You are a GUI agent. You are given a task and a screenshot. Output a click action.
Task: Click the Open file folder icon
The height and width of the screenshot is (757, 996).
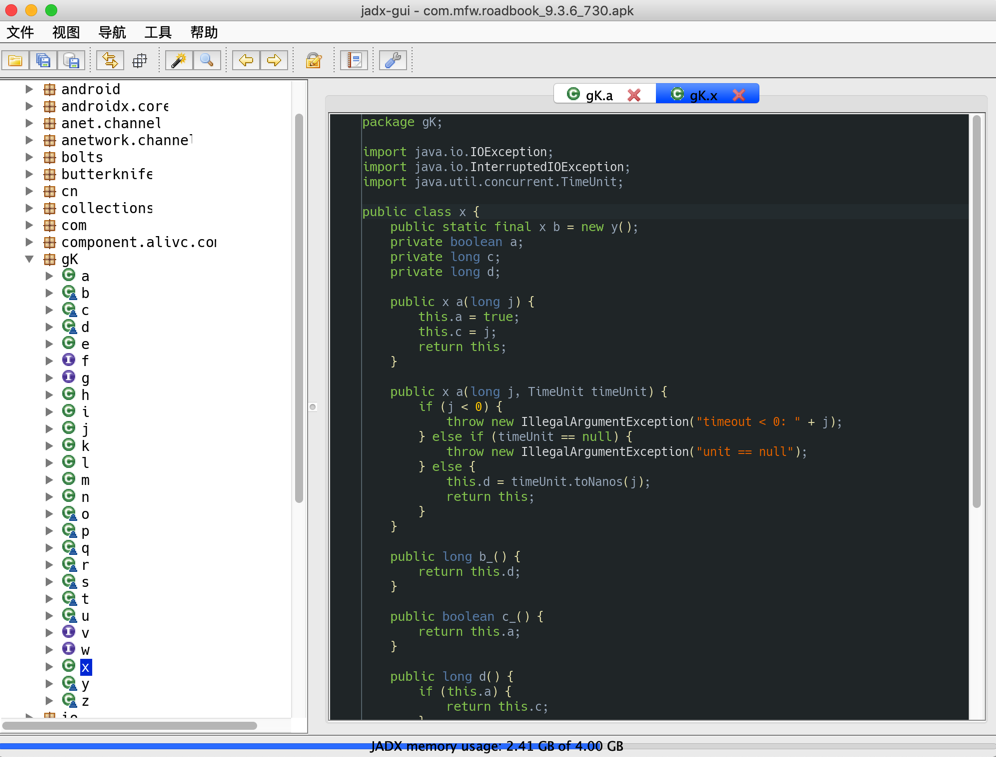tap(15, 60)
